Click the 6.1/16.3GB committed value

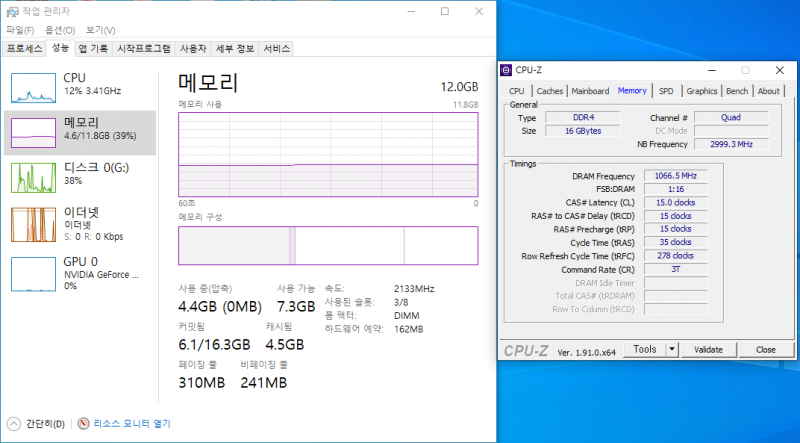(x=214, y=344)
